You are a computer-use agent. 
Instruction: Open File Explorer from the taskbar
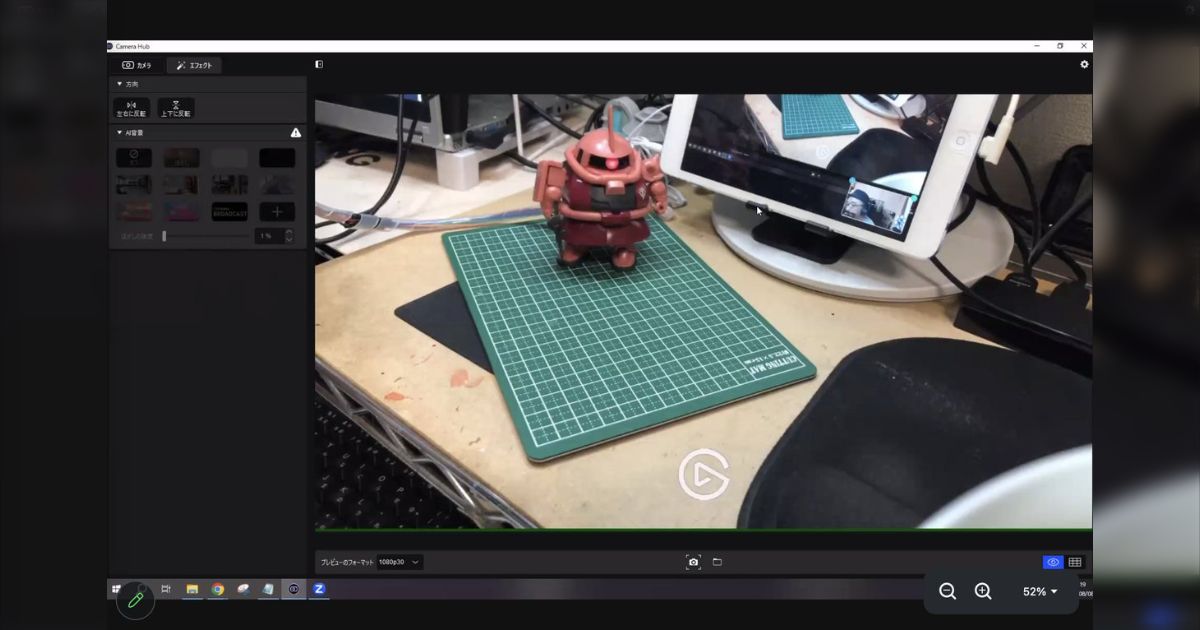tap(192, 589)
